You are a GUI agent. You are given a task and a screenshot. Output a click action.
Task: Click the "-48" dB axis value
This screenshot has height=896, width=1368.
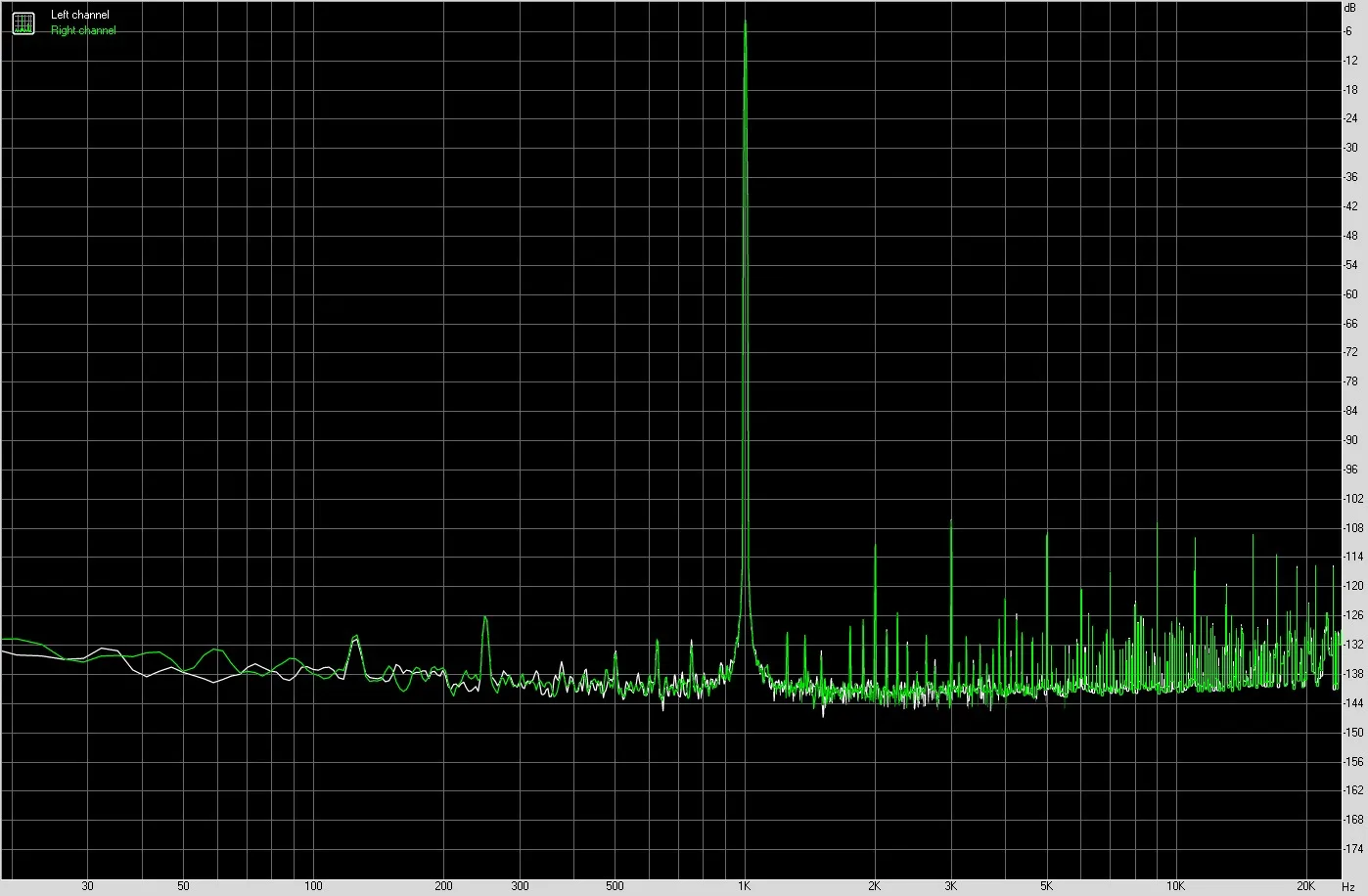pos(1350,236)
